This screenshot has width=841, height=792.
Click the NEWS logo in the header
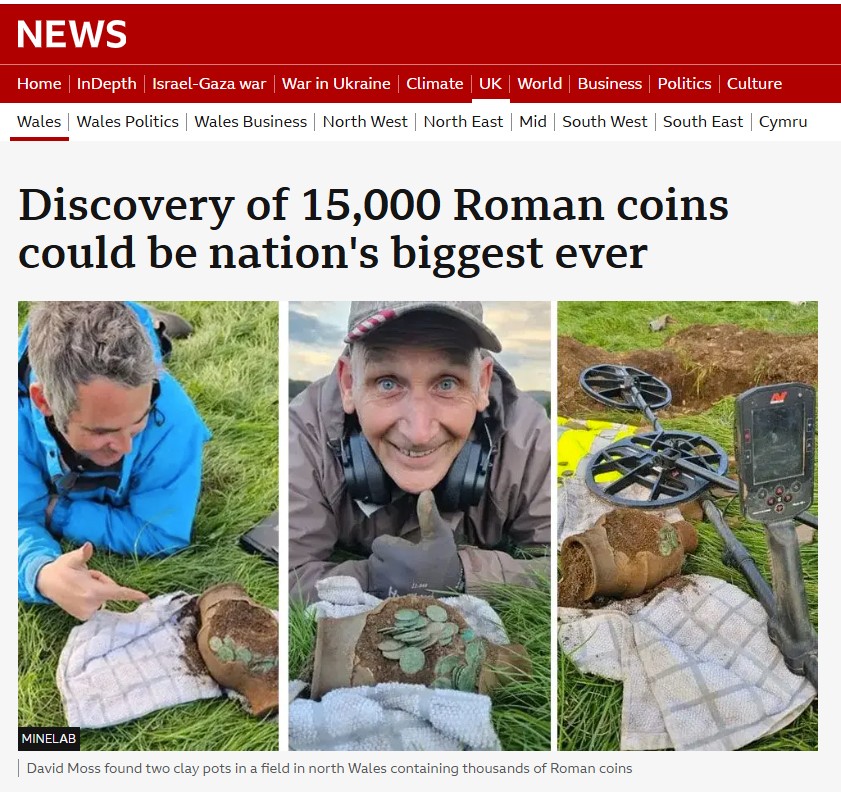tap(71, 34)
